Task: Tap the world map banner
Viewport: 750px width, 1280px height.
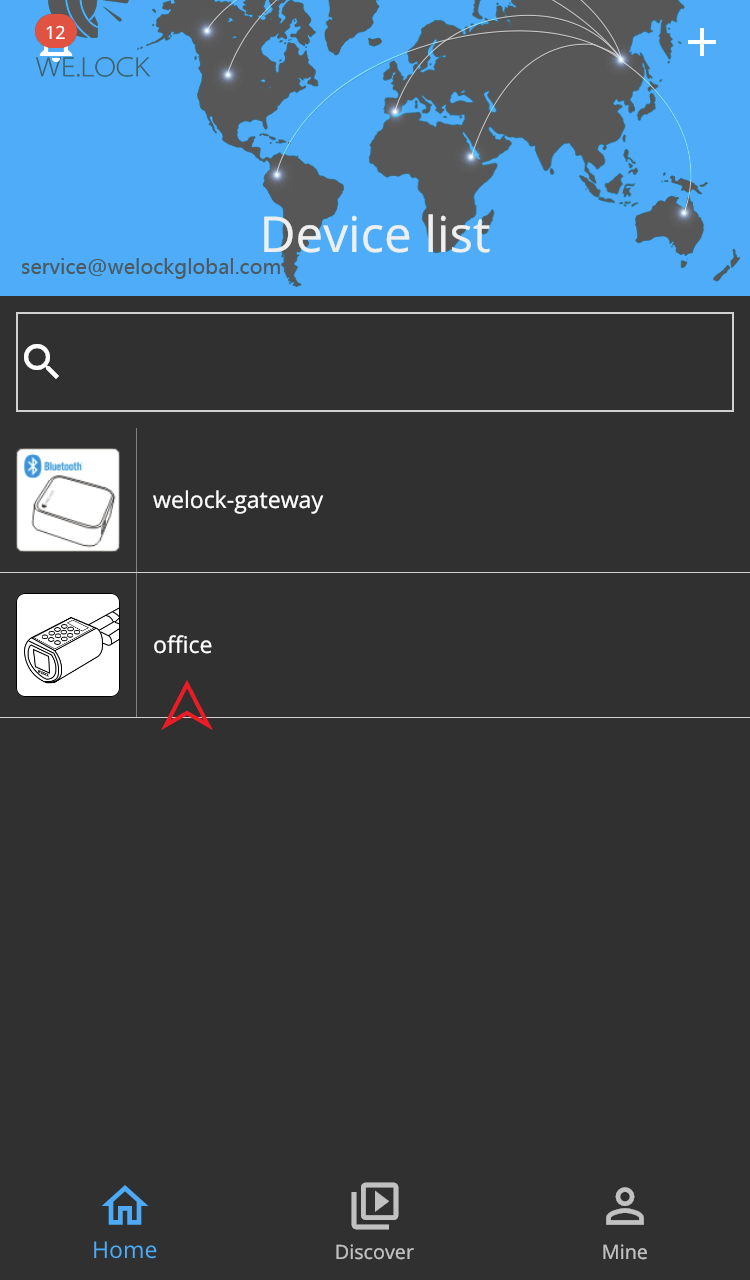Action: 375,148
